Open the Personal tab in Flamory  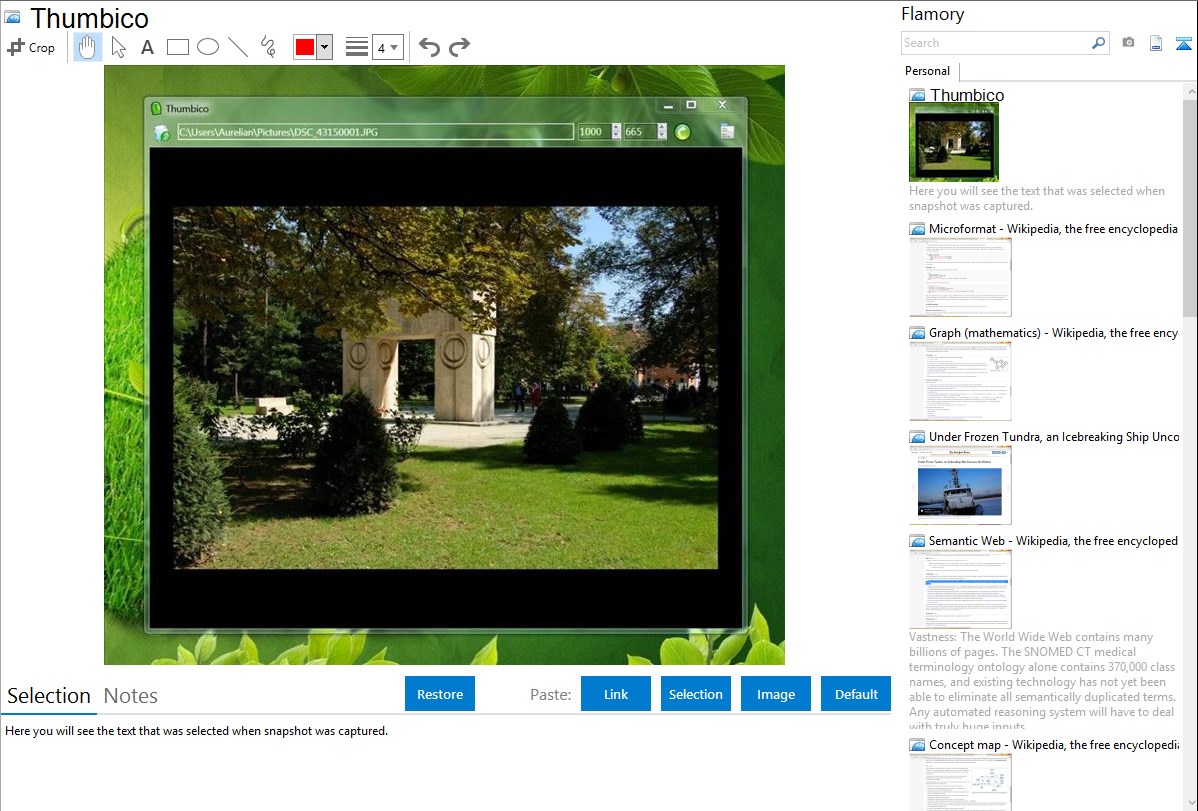tap(927, 71)
